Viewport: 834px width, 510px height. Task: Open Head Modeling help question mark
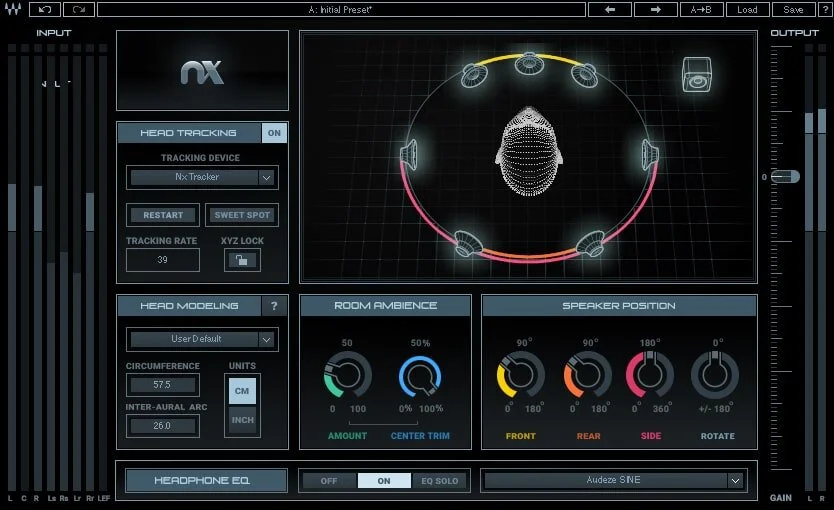tap(274, 306)
